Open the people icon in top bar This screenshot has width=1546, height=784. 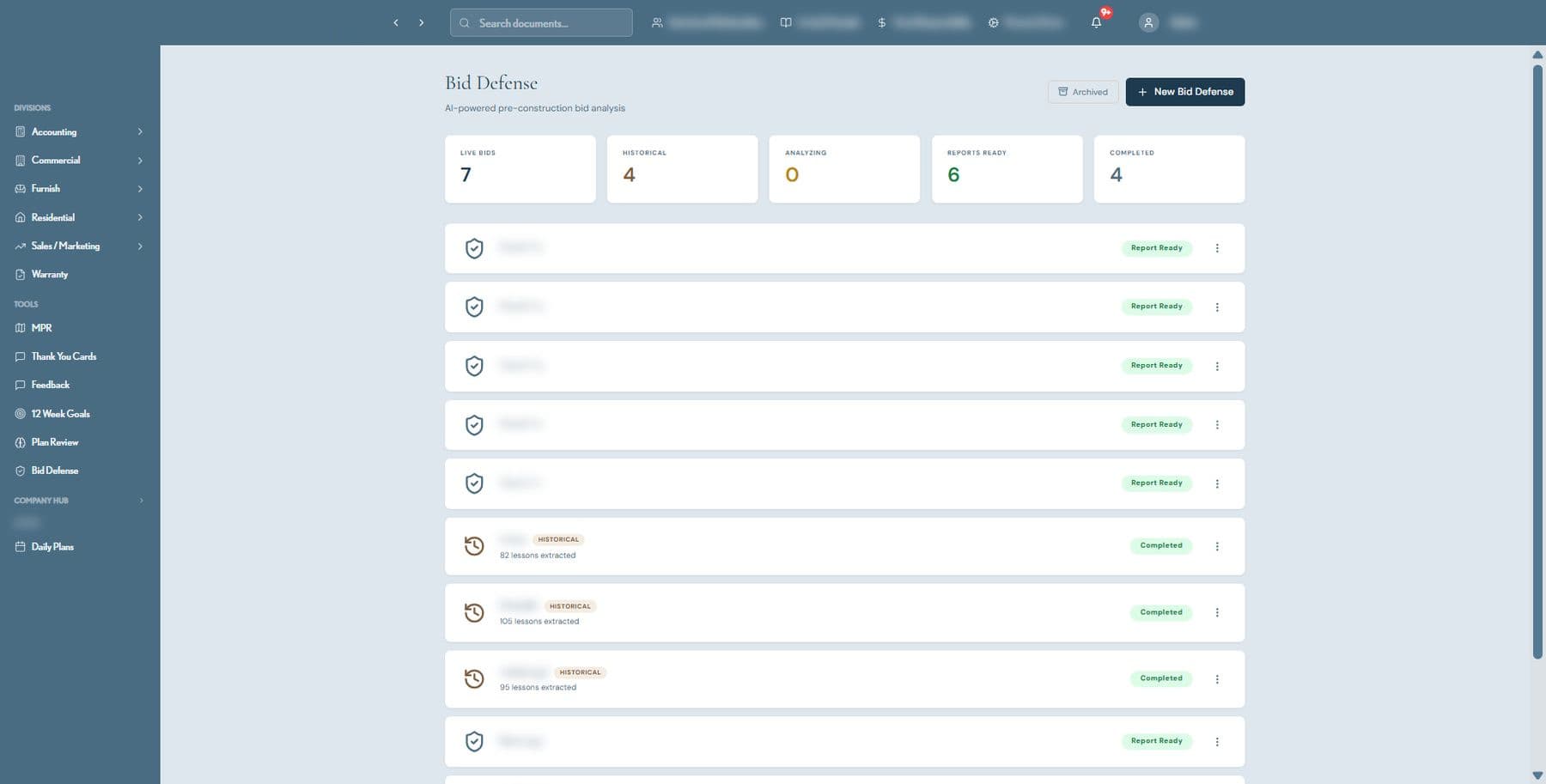657,23
